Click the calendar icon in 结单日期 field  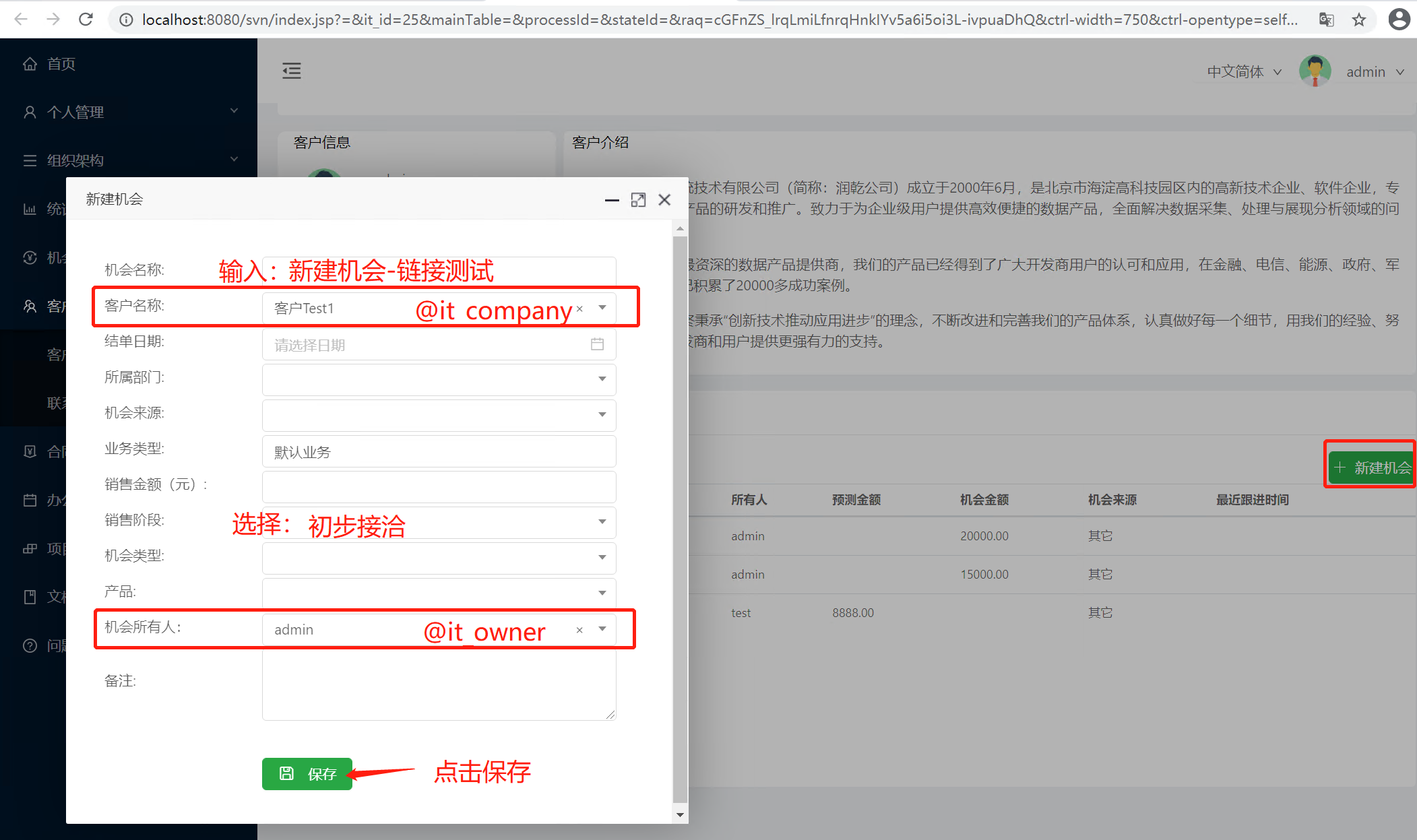597,344
